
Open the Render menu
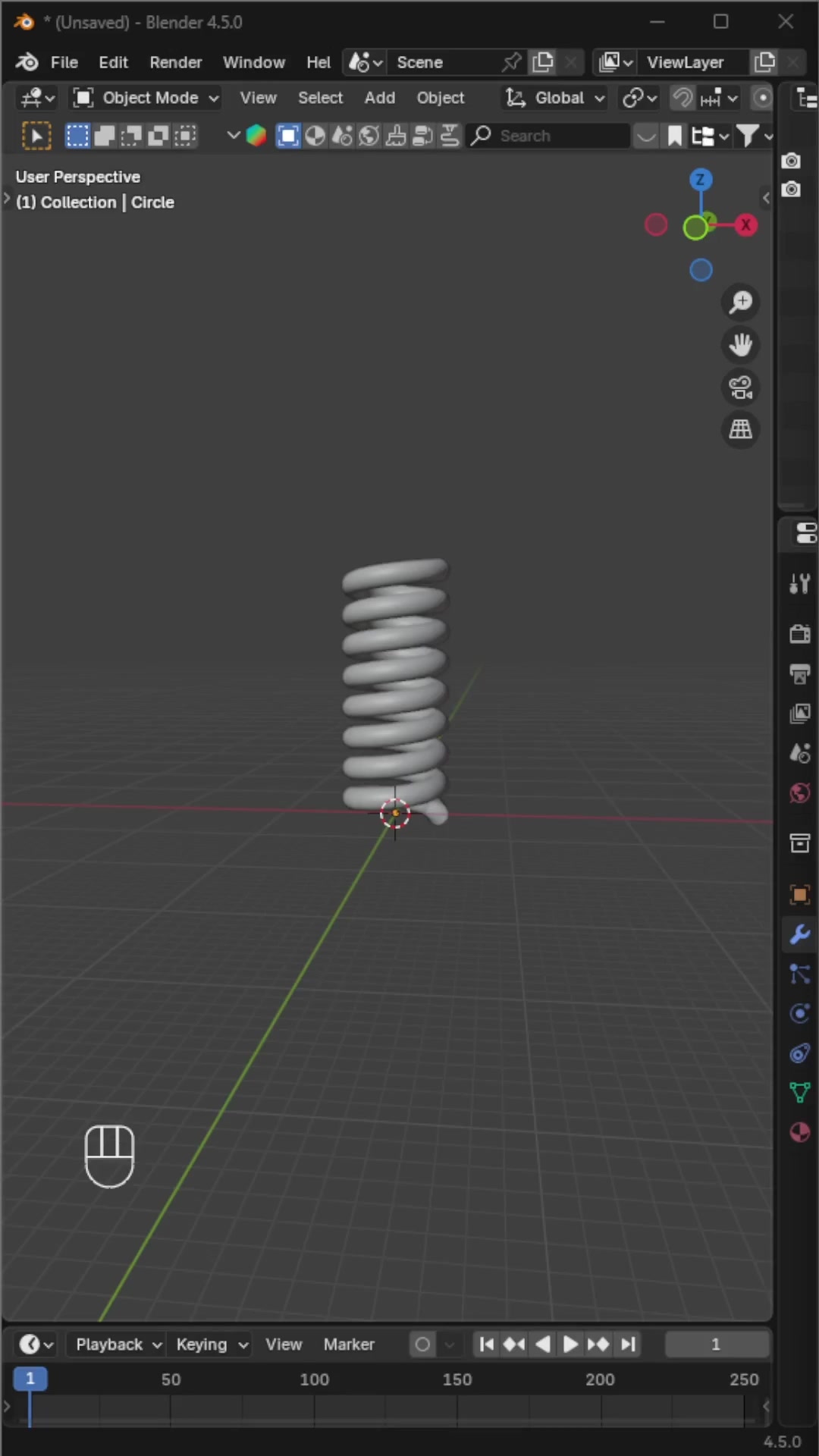[x=175, y=62]
